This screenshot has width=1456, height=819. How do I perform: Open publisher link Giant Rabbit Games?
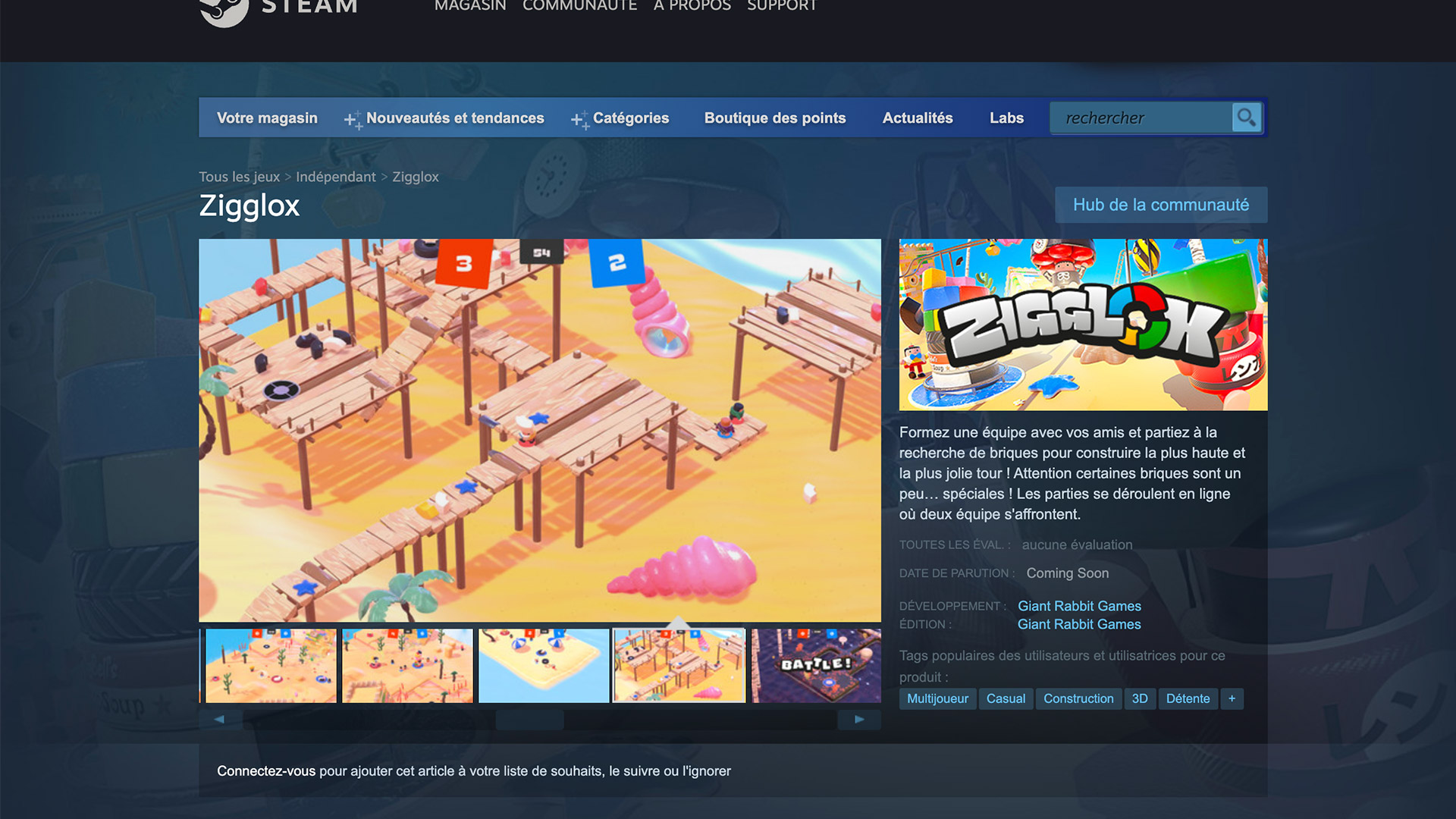coord(1079,624)
